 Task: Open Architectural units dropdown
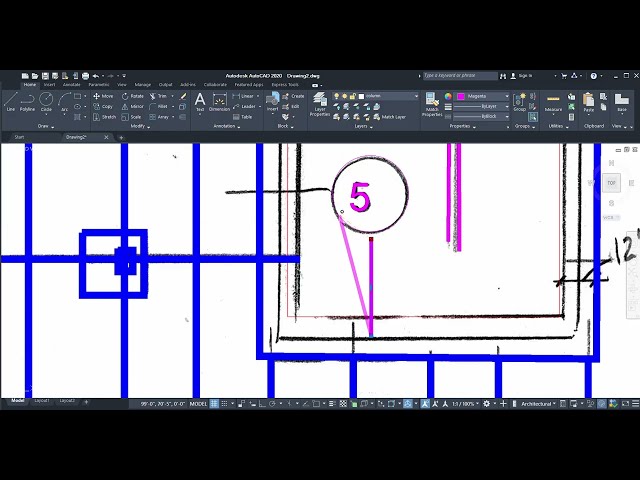coord(538,404)
